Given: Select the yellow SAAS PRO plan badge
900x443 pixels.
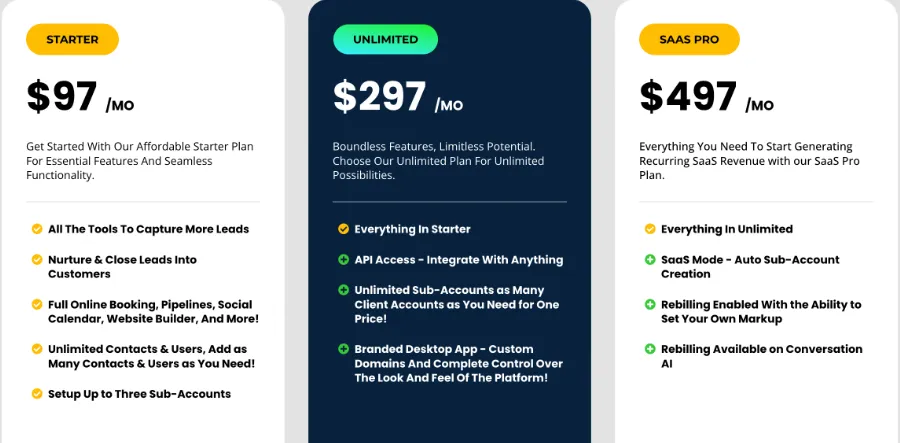Looking at the screenshot, I should [x=689, y=40].
